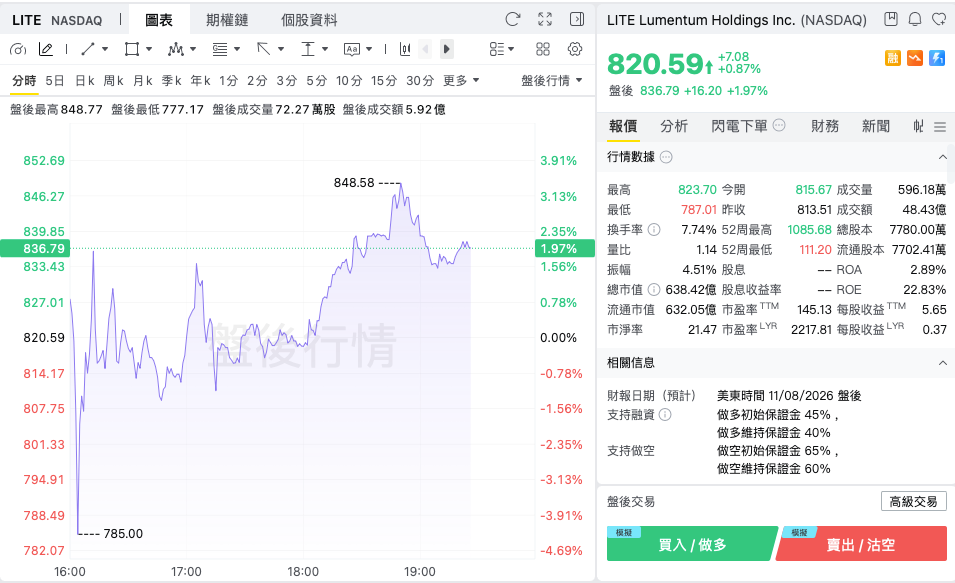Switch to 圖表 tab
Viewport: 955px width, 583px height.
(x=159, y=20)
